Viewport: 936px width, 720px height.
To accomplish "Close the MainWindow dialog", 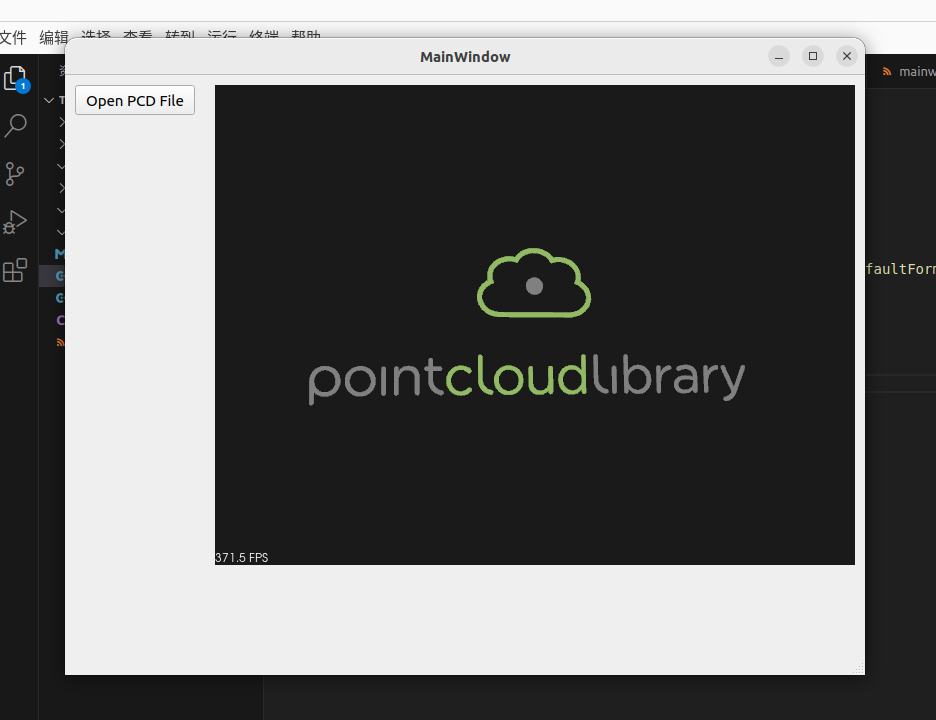I will pos(846,56).
